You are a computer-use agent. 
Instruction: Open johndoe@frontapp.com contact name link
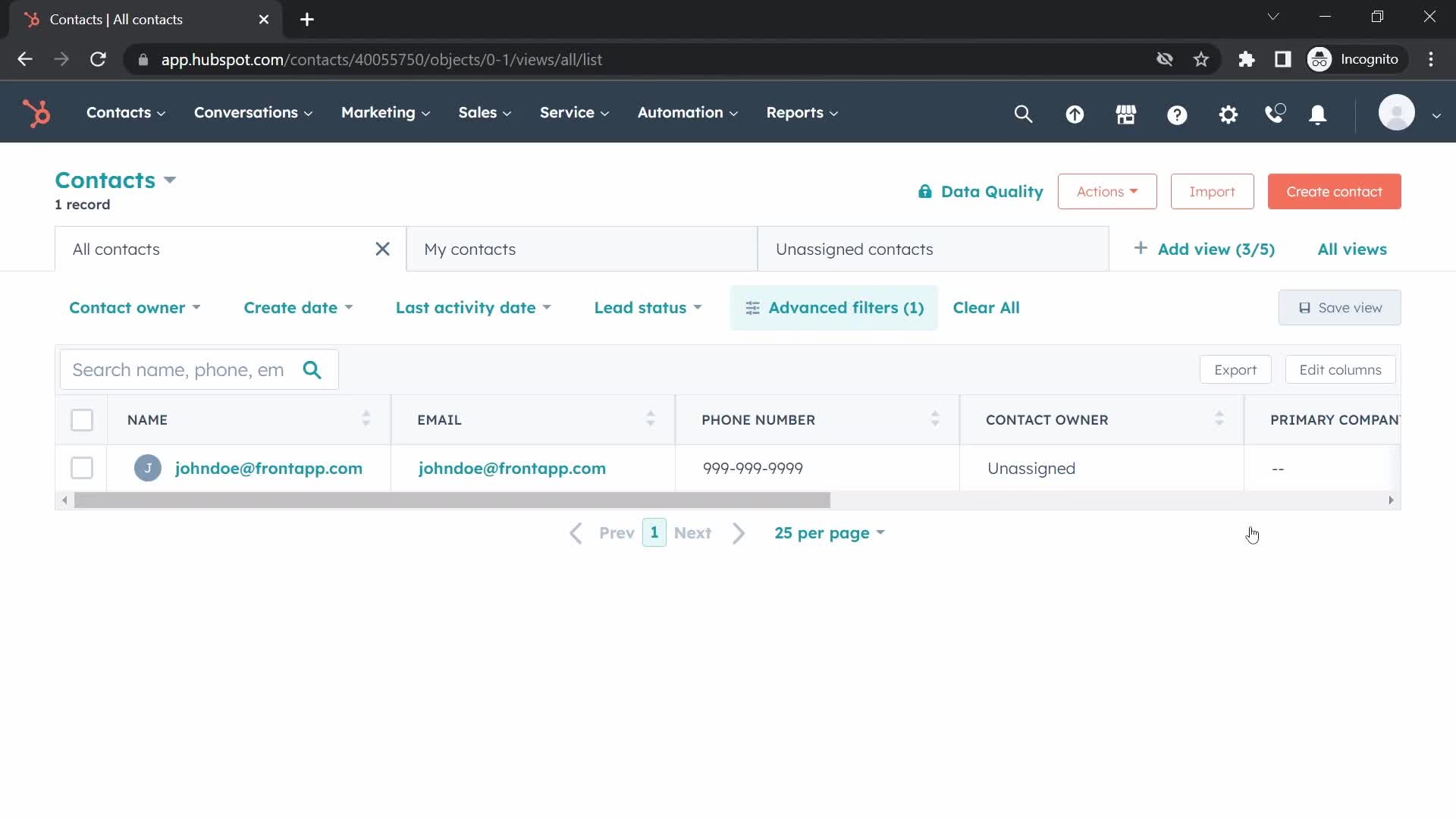tap(268, 468)
